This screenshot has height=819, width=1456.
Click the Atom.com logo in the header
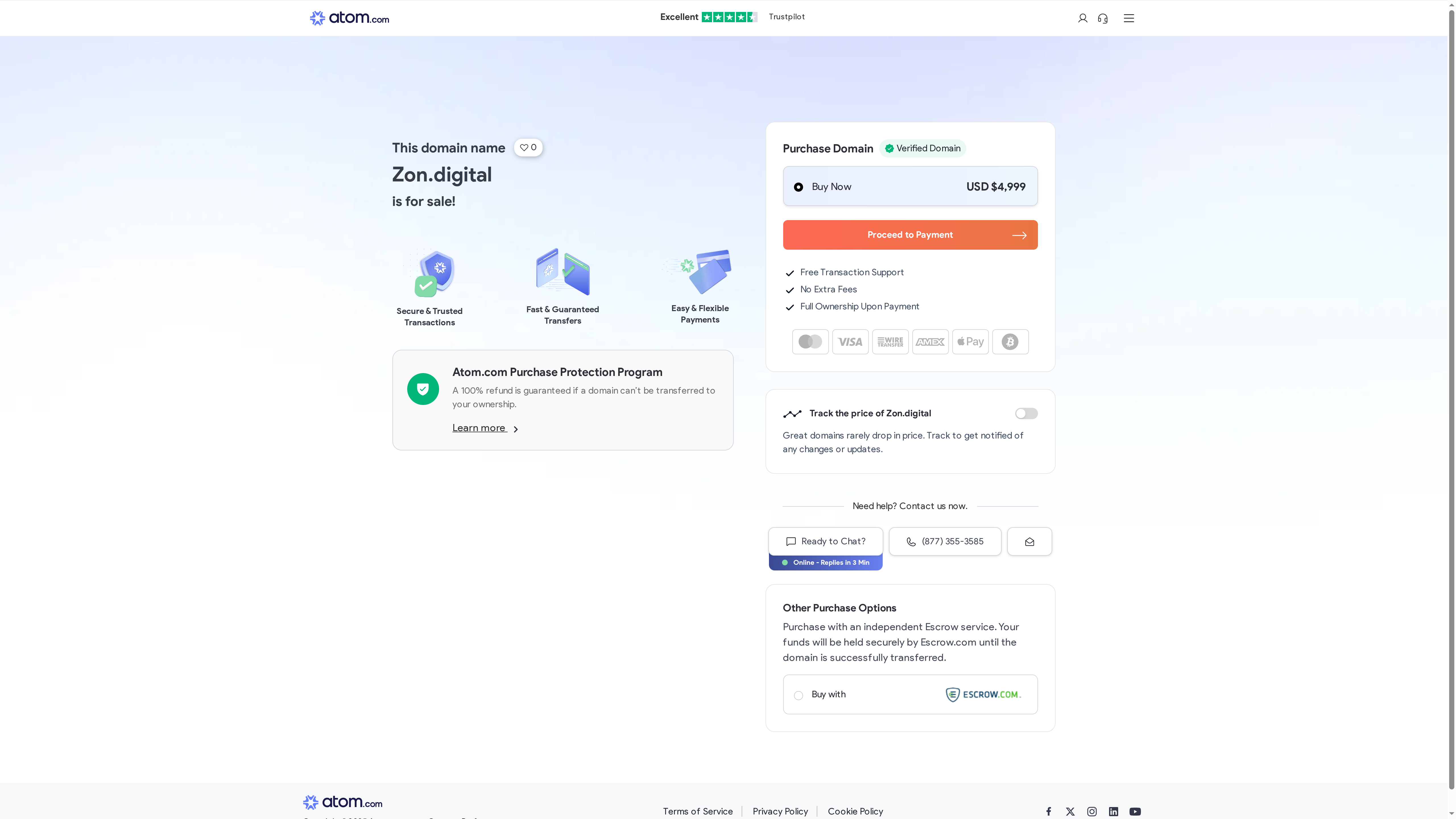(x=349, y=18)
